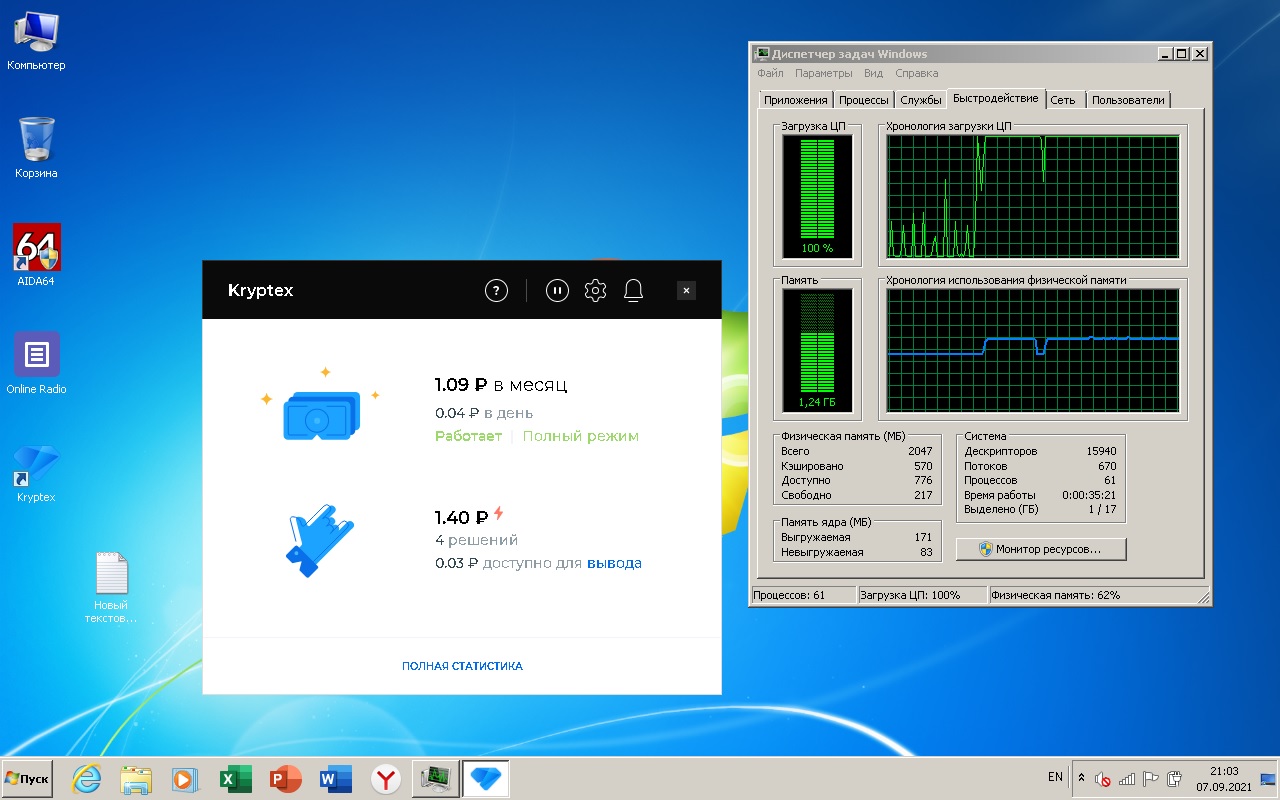Click the Полный режим mode text
The height and width of the screenshot is (800, 1280).
(580, 436)
